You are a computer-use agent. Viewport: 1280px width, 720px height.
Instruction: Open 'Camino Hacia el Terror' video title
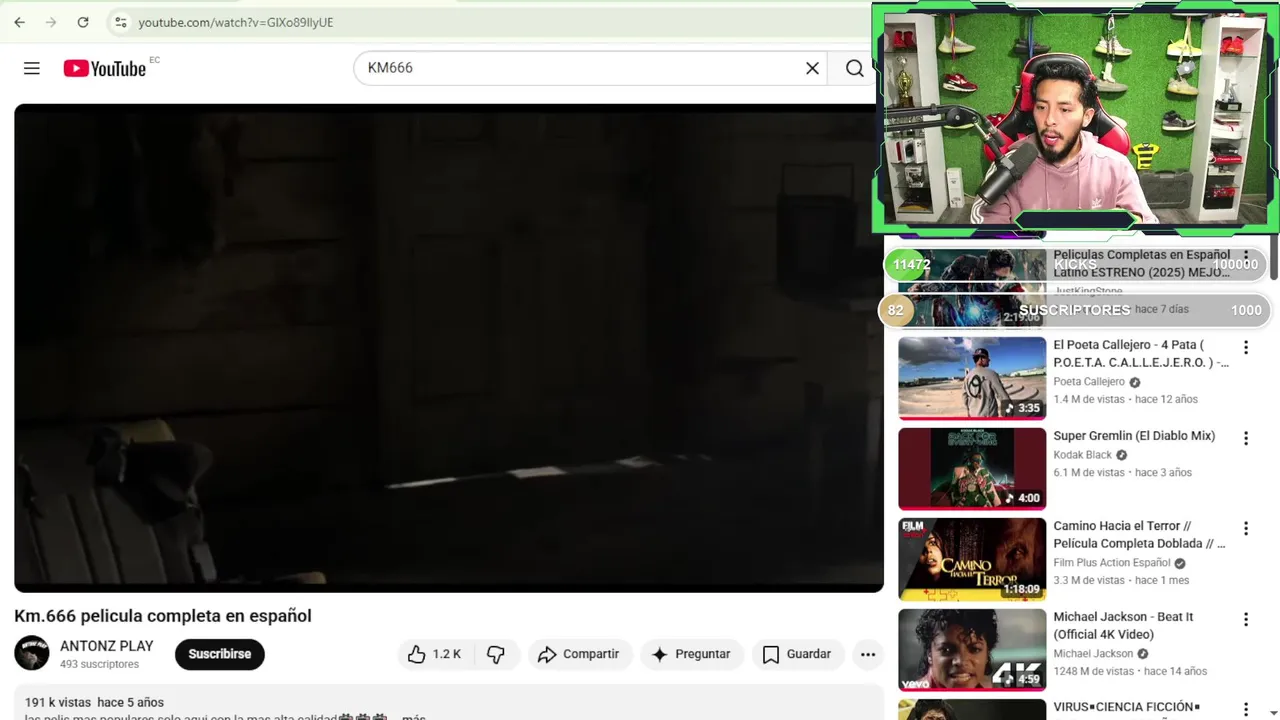[x=1139, y=535]
